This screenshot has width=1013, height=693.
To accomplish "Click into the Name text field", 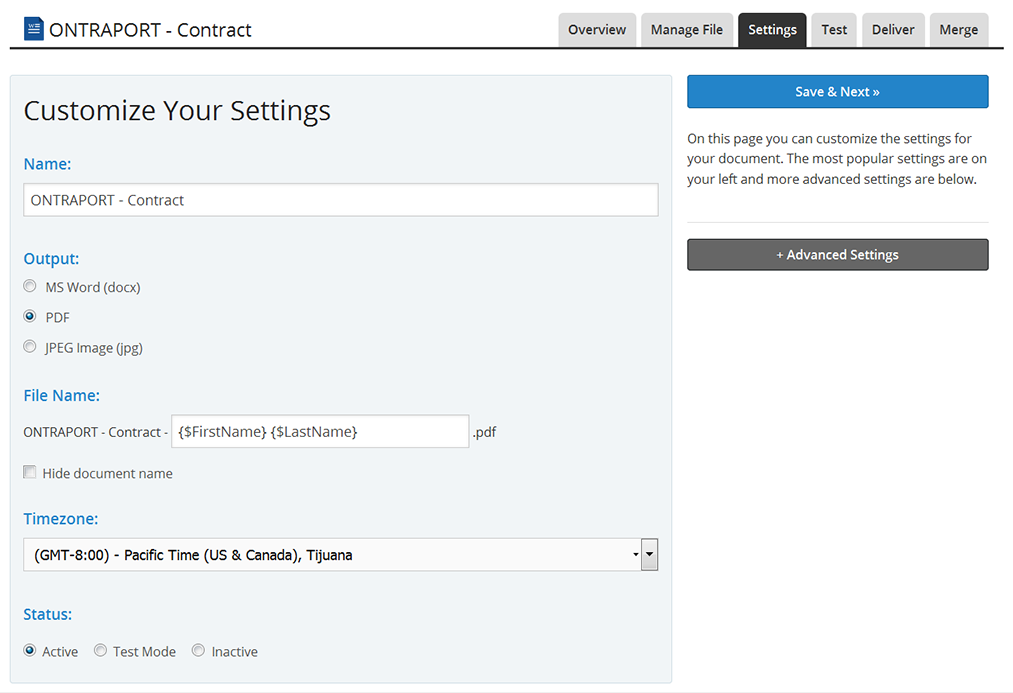I will pyautogui.click(x=340, y=200).
